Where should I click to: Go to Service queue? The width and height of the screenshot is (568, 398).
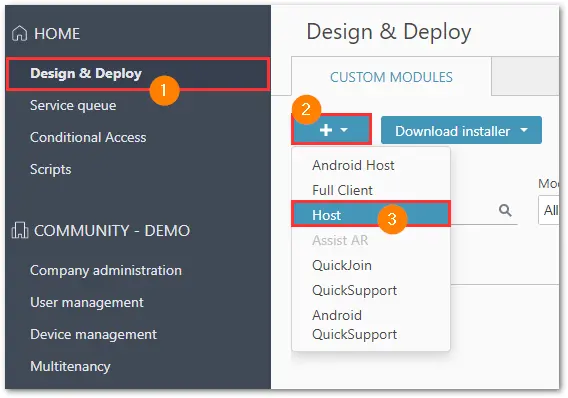pos(73,105)
